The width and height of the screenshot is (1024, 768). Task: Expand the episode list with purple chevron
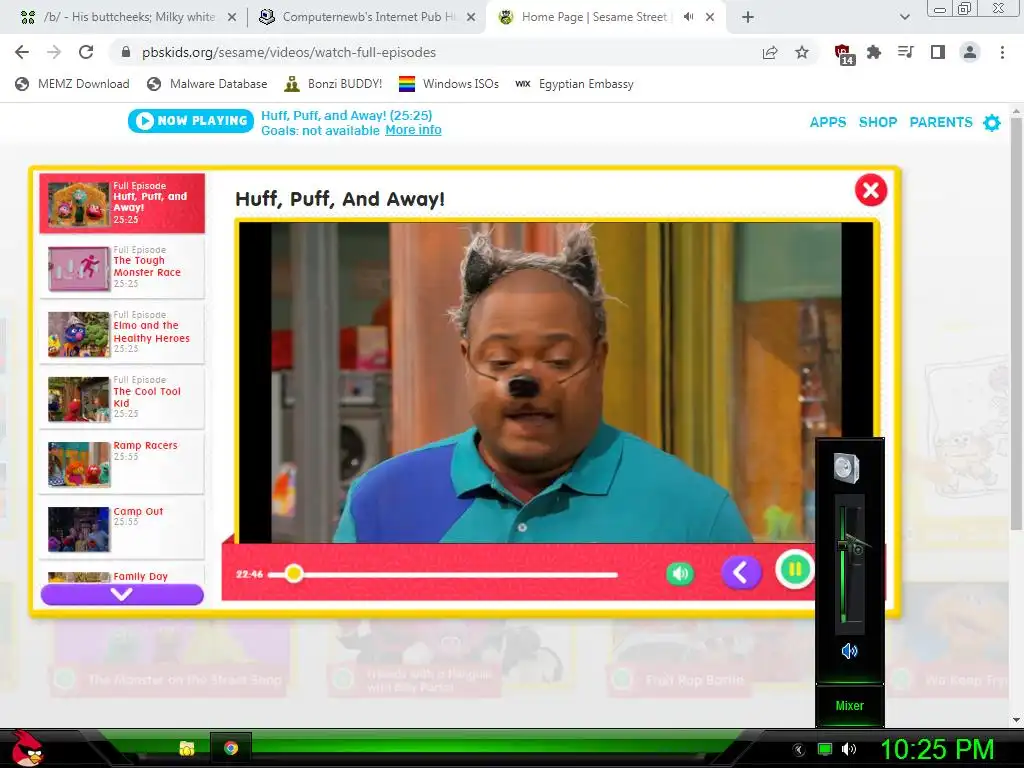[122, 594]
